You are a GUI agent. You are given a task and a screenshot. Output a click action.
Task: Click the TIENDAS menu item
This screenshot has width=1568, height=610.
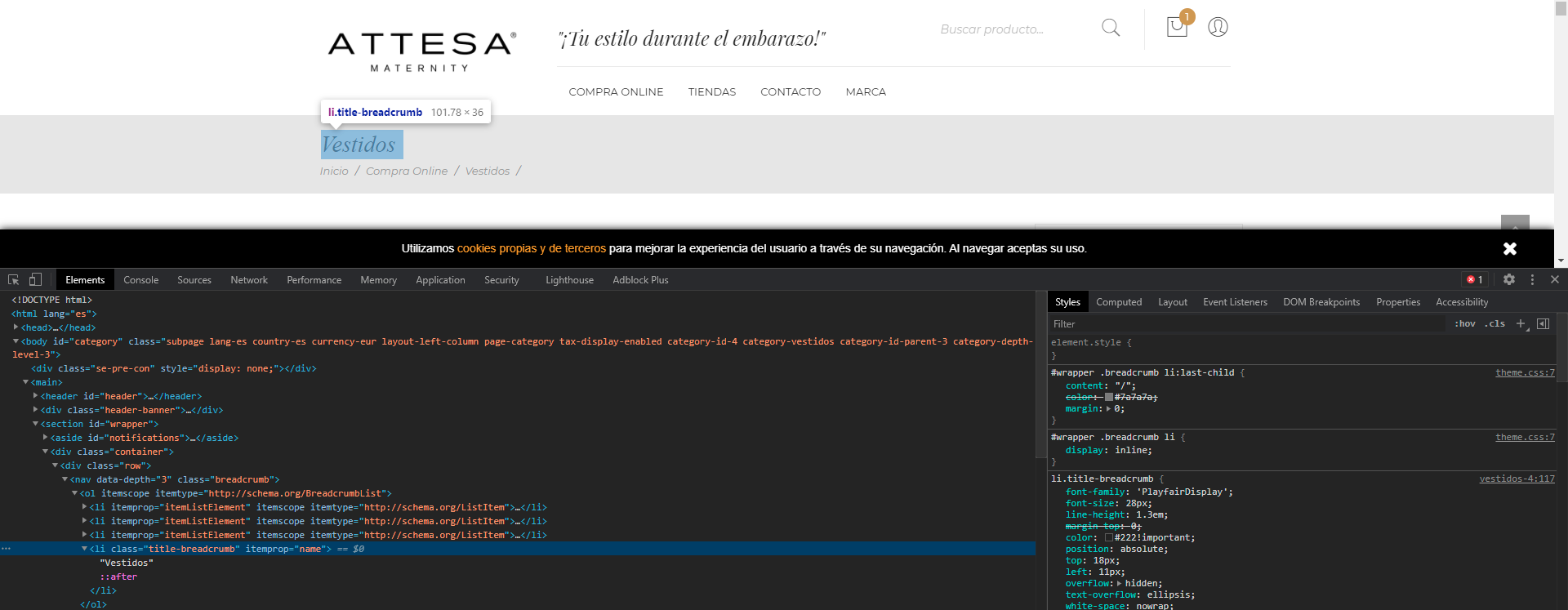coord(712,91)
